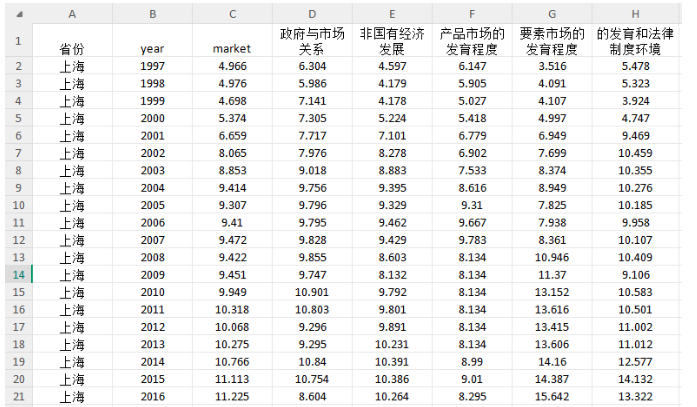
Task: Select the year cell 2016
Action: (152, 396)
